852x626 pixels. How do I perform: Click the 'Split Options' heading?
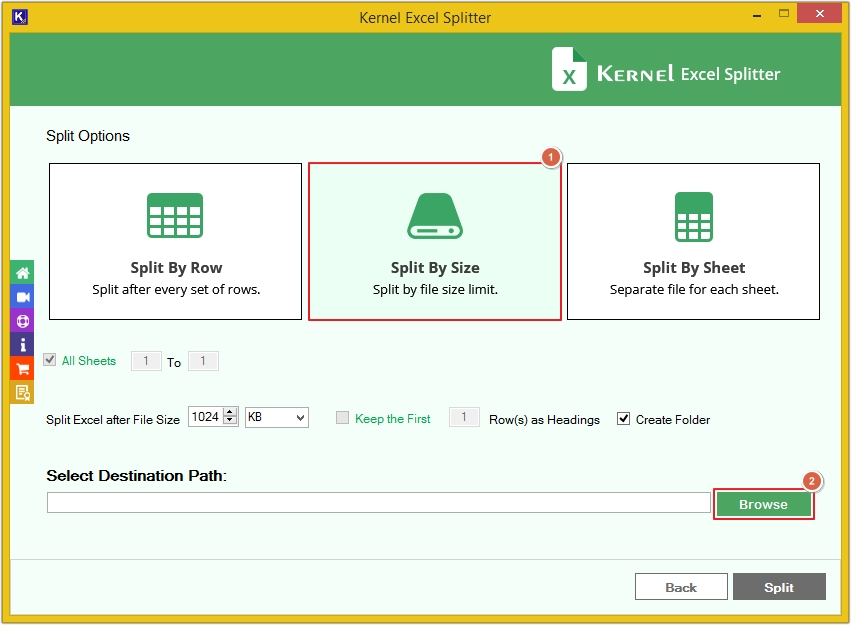coord(88,136)
